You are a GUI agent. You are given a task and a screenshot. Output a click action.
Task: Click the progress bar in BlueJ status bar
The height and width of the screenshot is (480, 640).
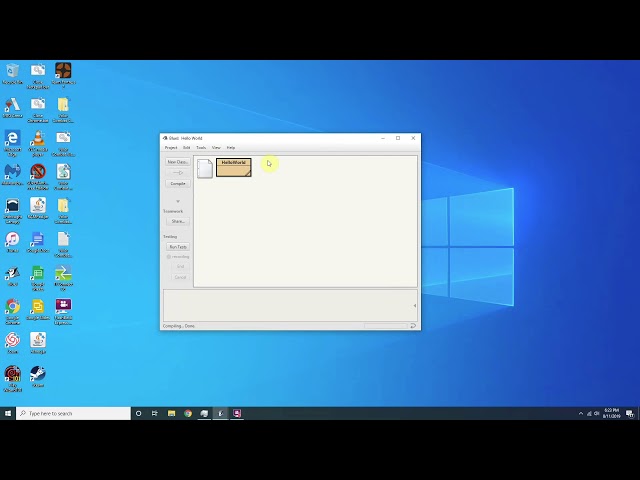pos(386,326)
